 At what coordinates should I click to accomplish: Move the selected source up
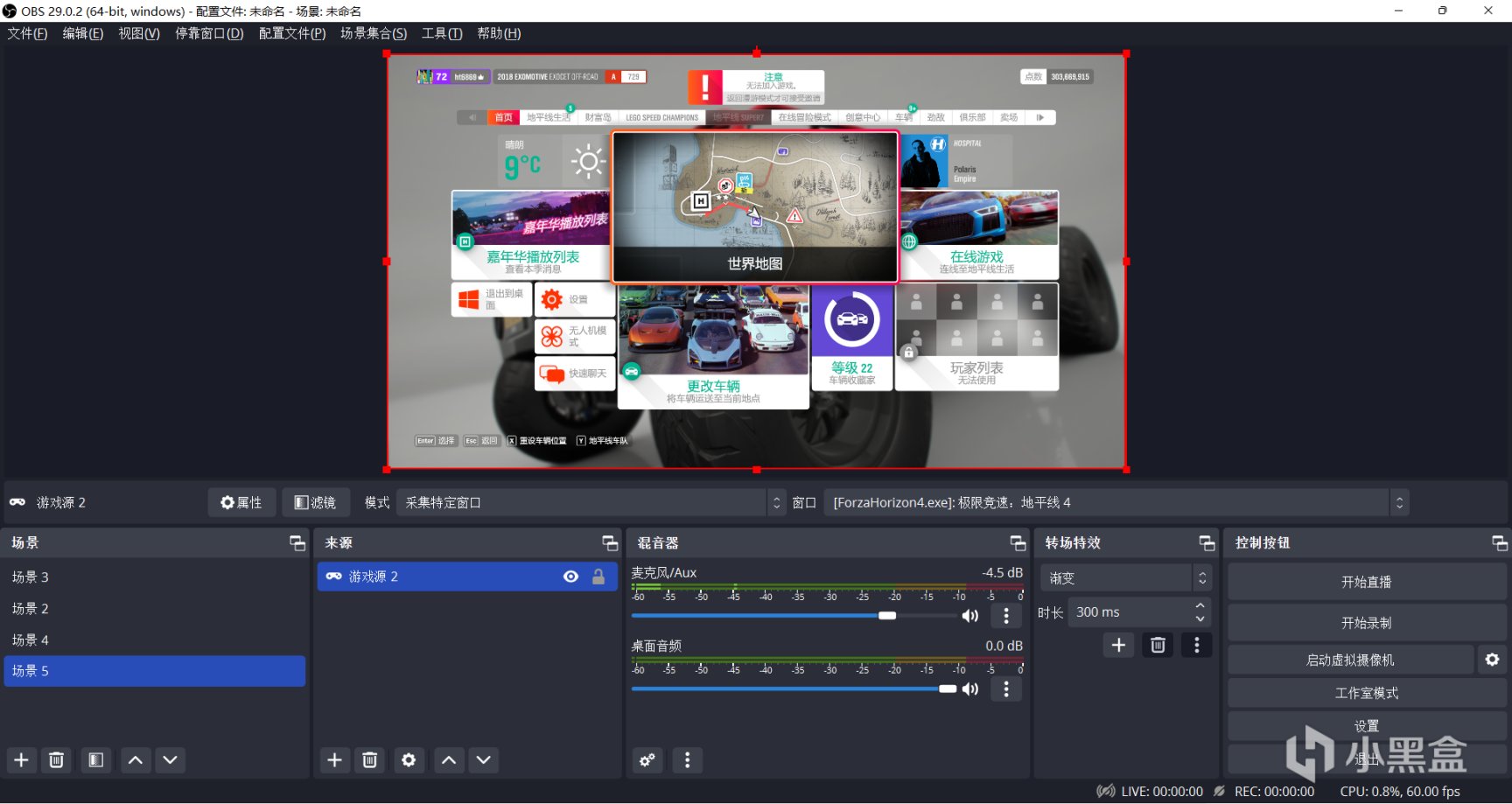[x=449, y=760]
